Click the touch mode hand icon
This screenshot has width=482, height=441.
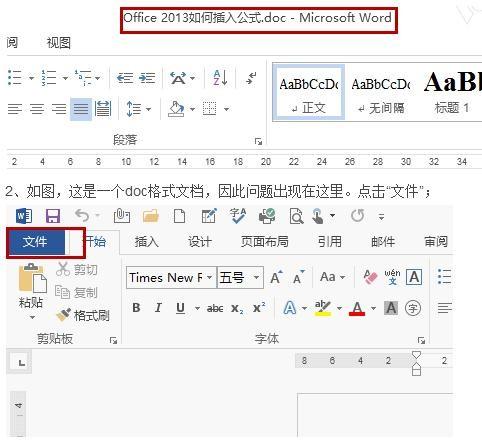(x=318, y=216)
